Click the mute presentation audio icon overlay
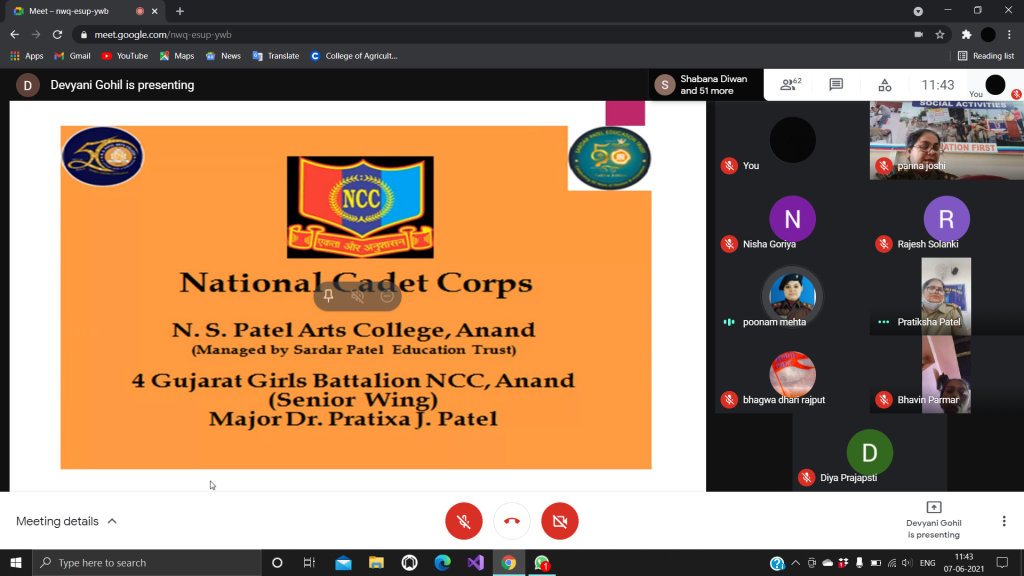 pyautogui.click(x=357, y=296)
